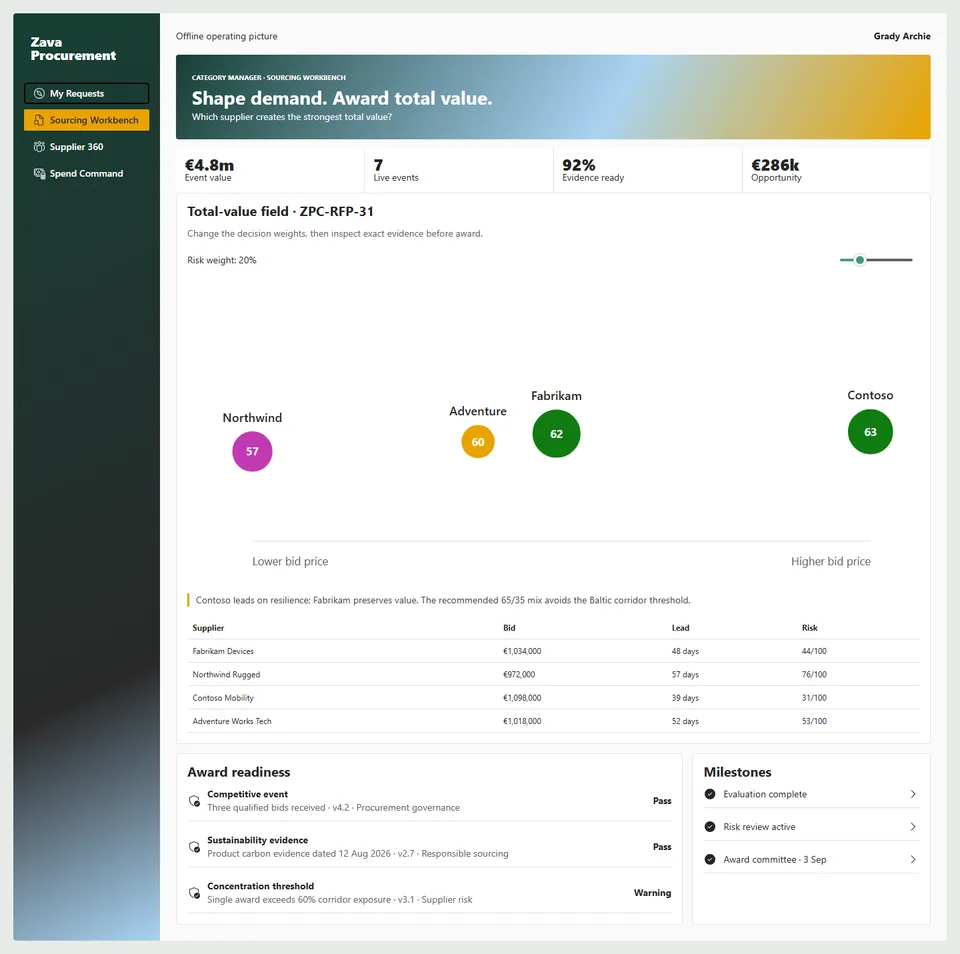Expand the Risk review active chevron
Viewport: 960px width, 954px height.
[913, 827]
